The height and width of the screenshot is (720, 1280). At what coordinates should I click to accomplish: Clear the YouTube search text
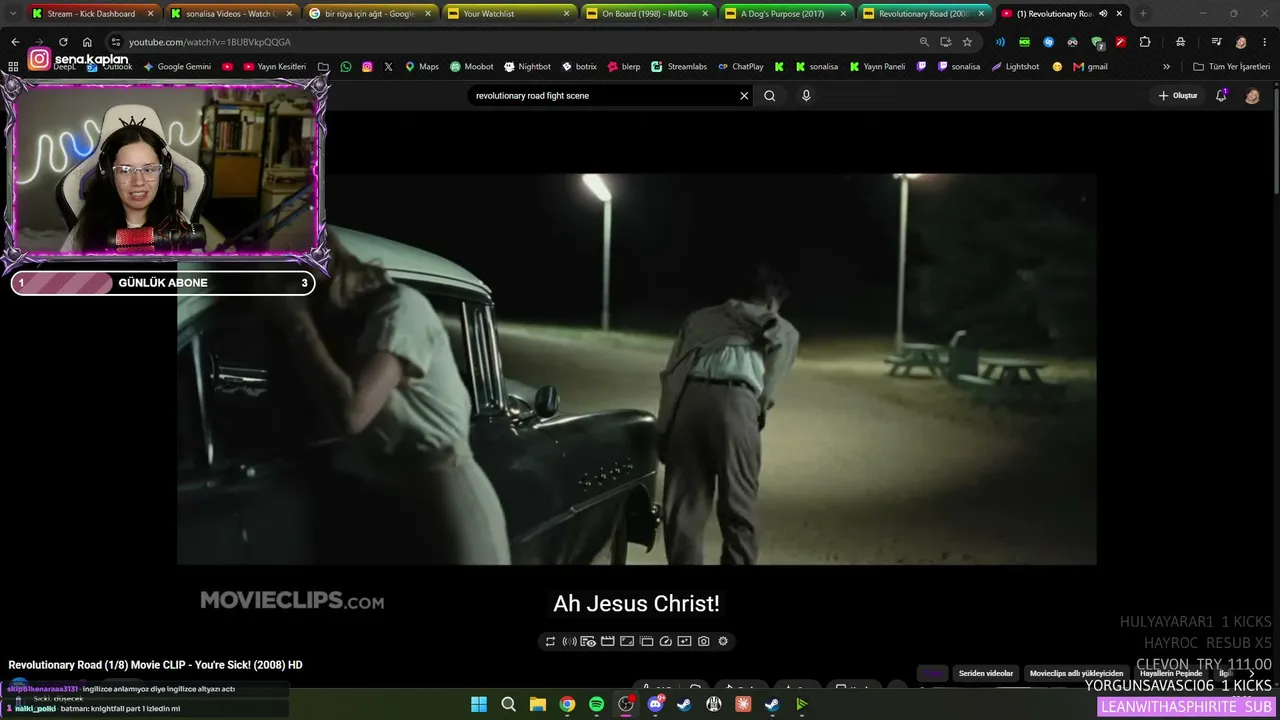744,96
